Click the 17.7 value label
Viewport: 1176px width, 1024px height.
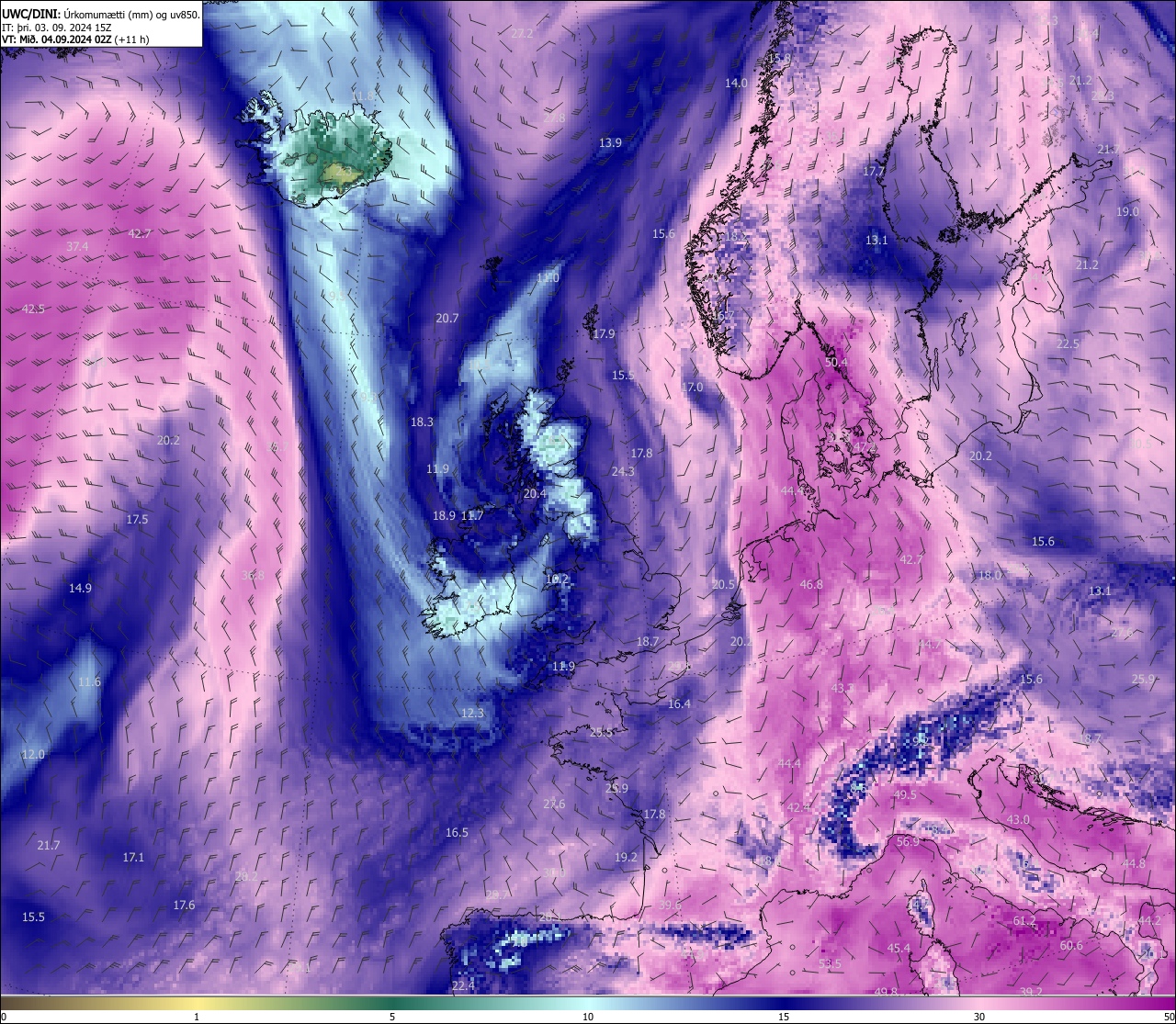point(874,171)
